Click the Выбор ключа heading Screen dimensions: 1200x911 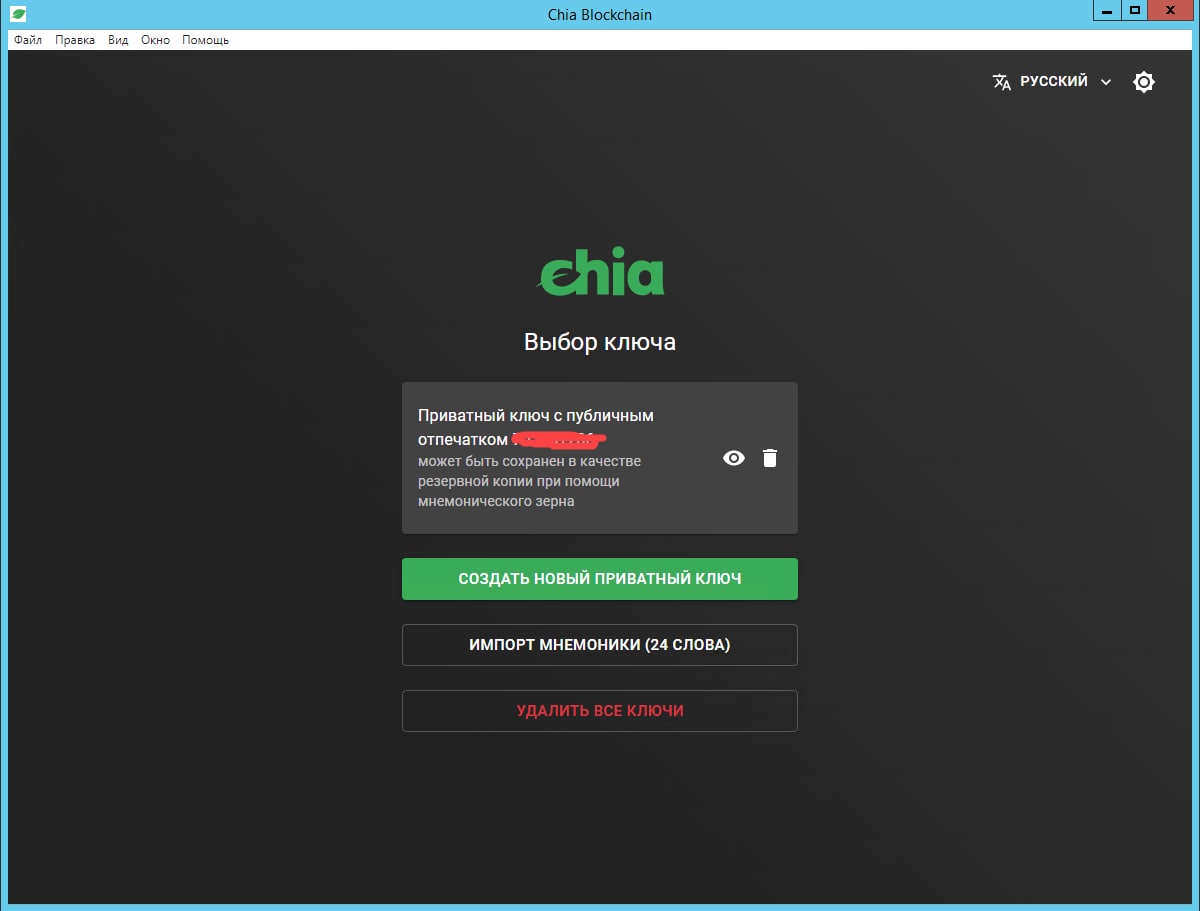click(x=600, y=342)
